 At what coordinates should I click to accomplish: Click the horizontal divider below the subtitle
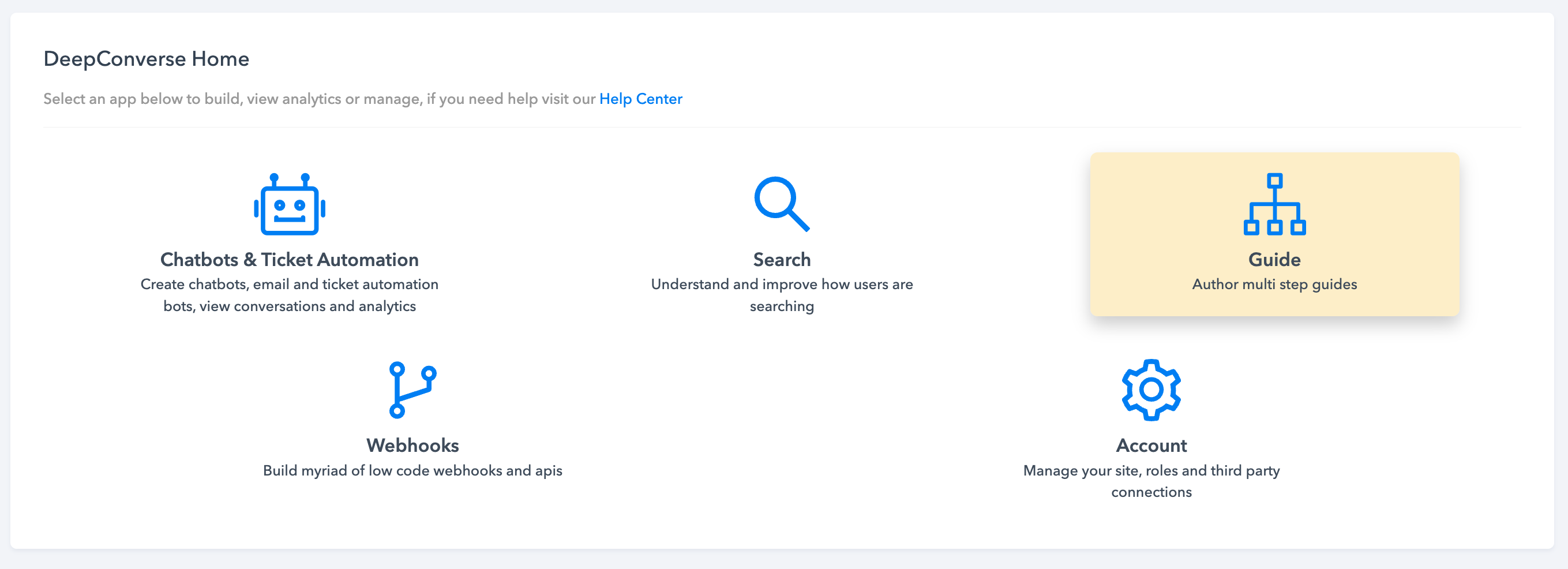[782, 128]
